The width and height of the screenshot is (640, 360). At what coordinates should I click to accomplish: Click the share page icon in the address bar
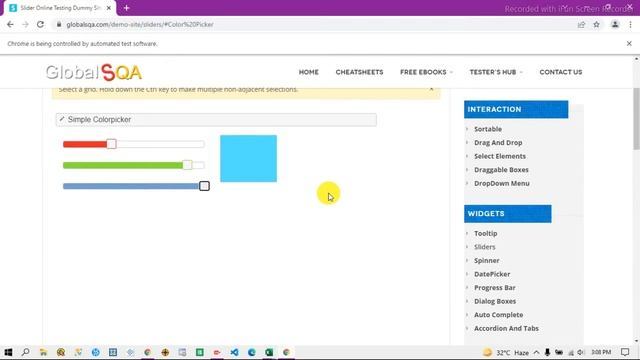point(581,24)
